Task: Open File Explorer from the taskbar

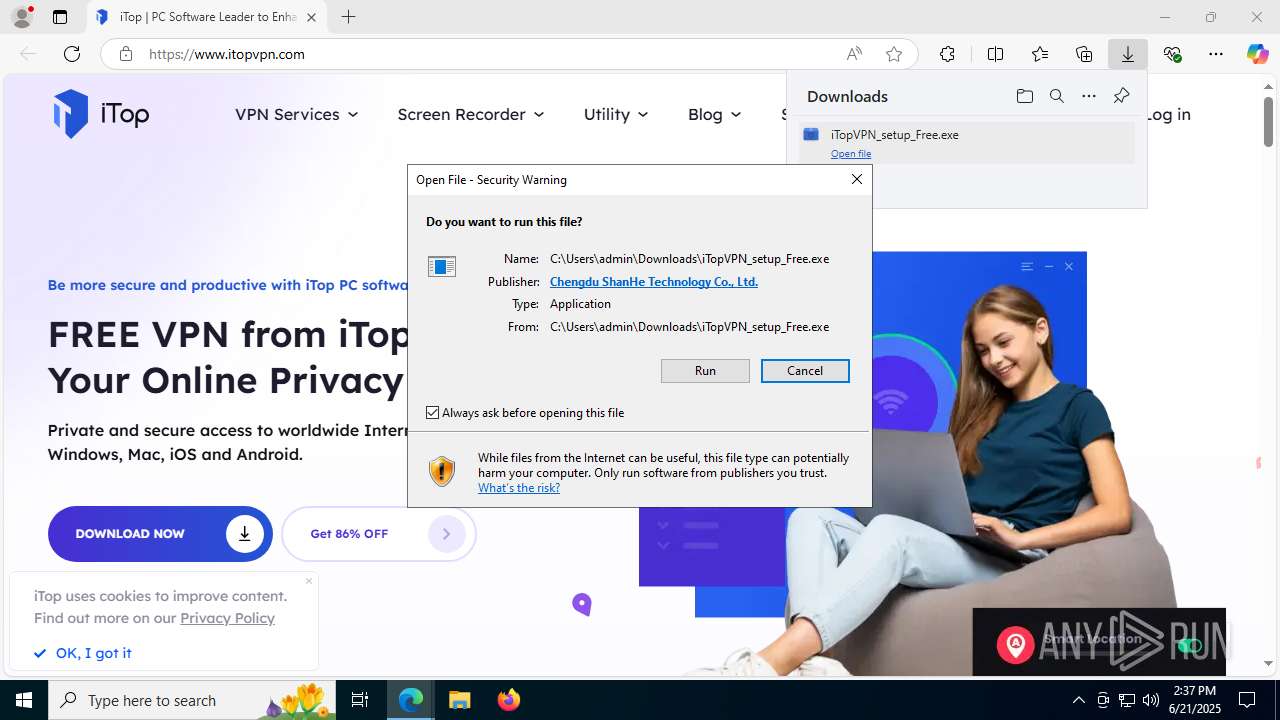Action: pos(459,700)
